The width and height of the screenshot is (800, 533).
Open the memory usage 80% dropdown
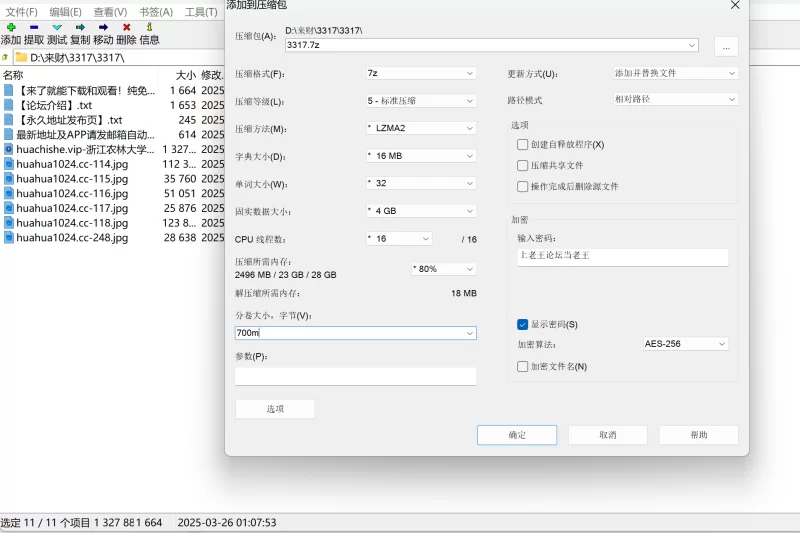[444, 269]
